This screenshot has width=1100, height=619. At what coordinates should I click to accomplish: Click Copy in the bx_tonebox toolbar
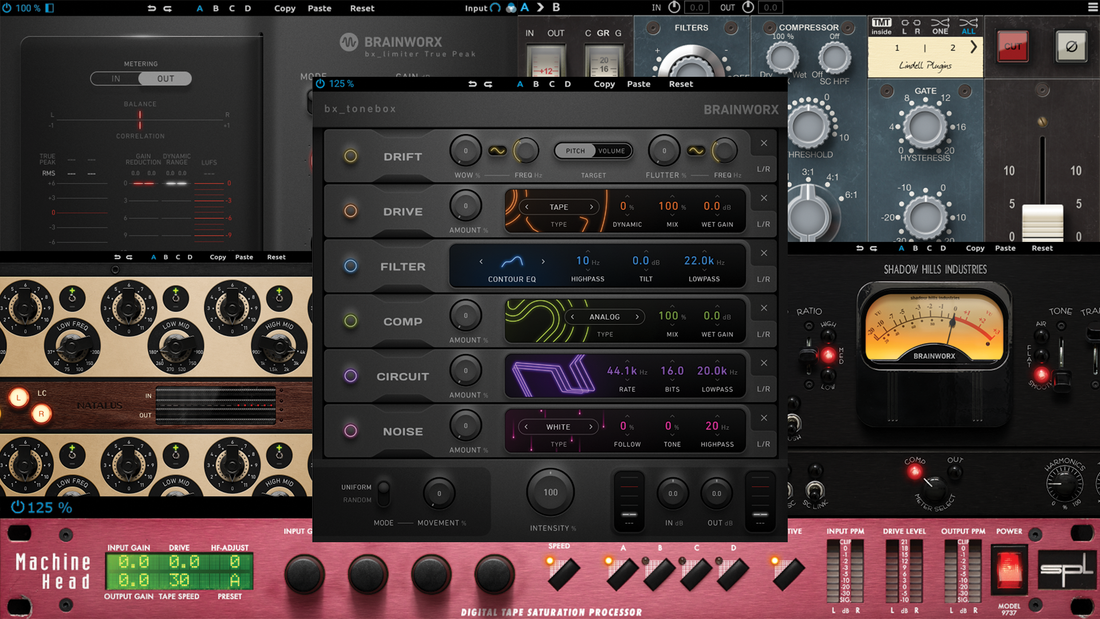point(603,84)
